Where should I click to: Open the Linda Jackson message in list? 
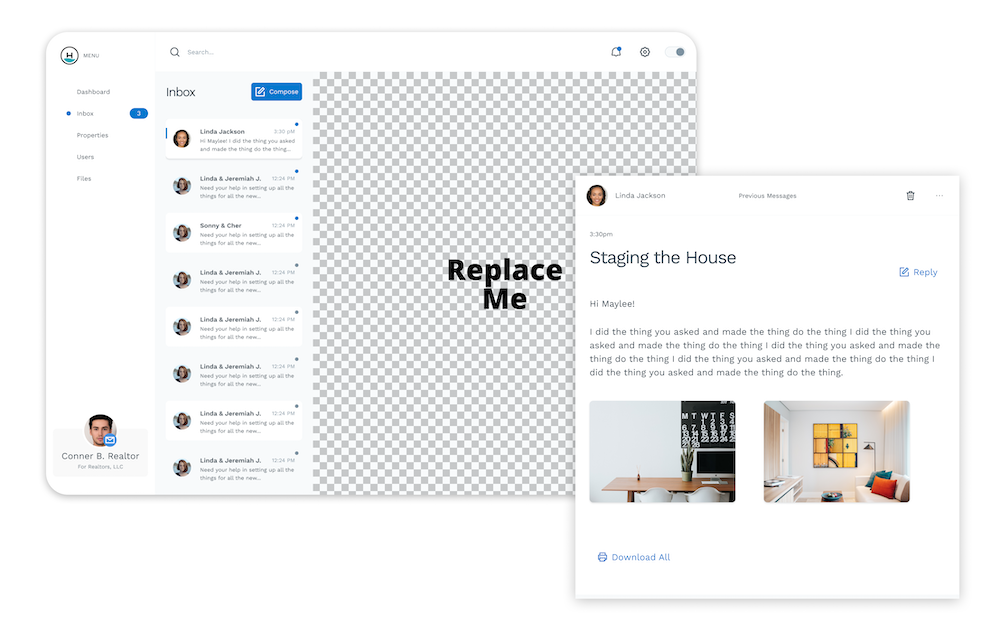coord(233,138)
